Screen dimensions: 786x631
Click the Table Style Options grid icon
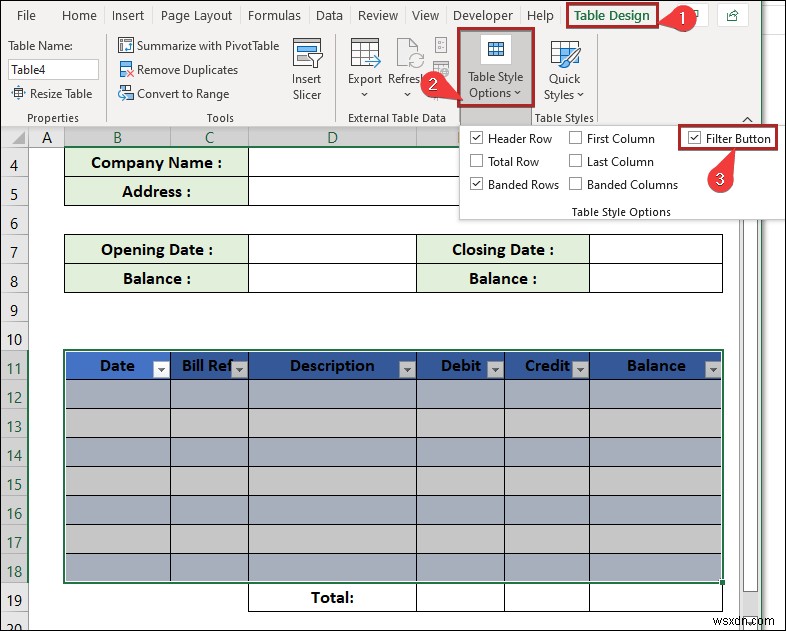[x=496, y=49]
